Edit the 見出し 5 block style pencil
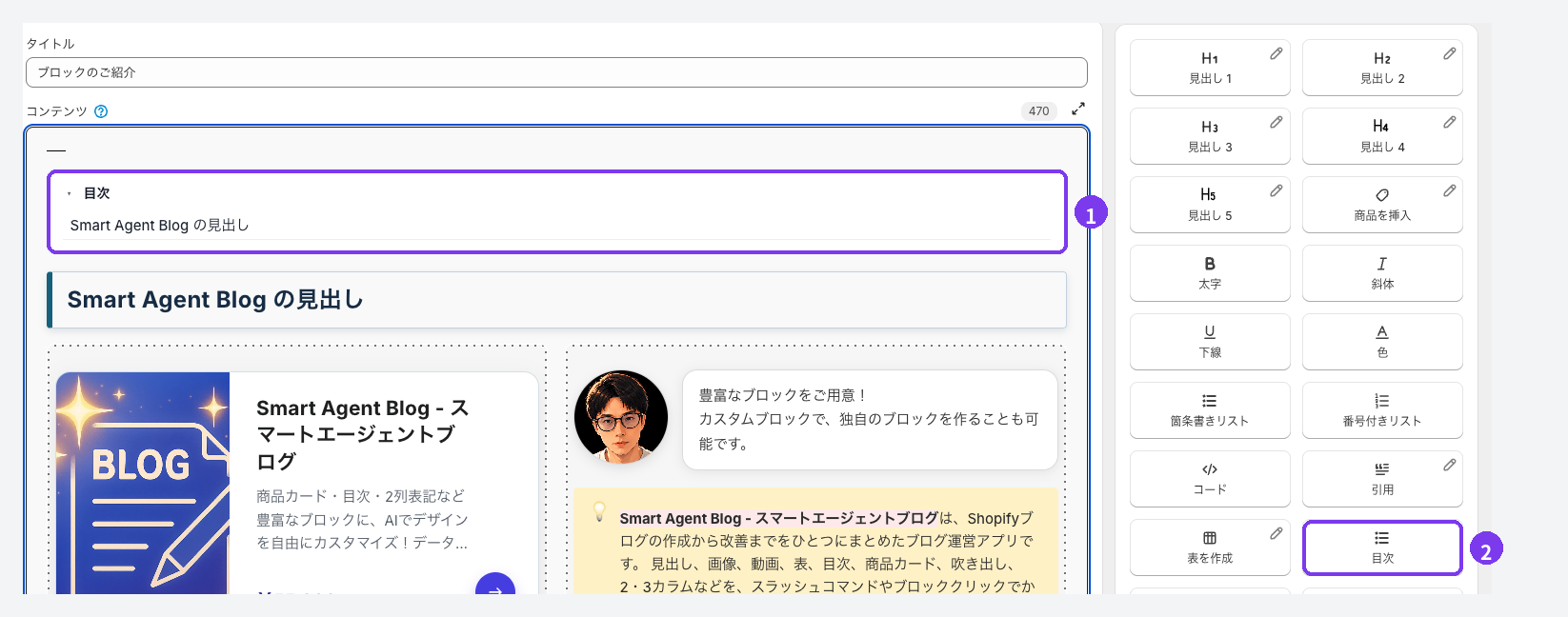This screenshot has width=1568, height=617. (x=1277, y=191)
